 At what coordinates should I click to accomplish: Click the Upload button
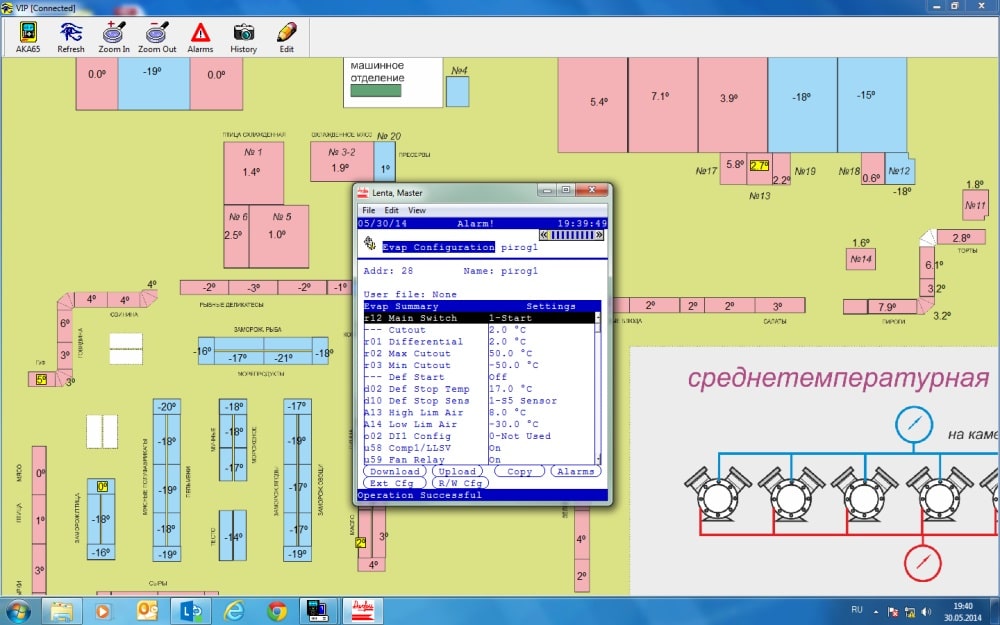coord(457,471)
